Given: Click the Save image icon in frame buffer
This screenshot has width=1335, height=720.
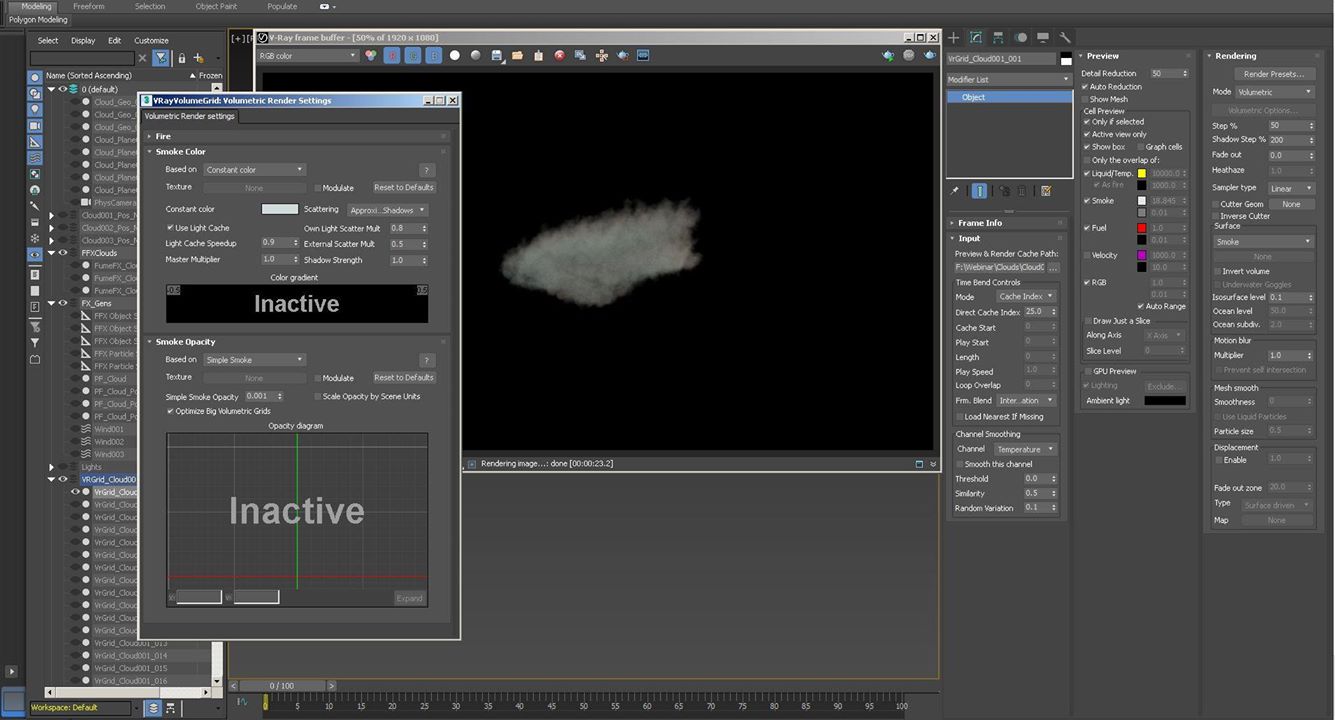Looking at the screenshot, I should pyautogui.click(x=497, y=56).
